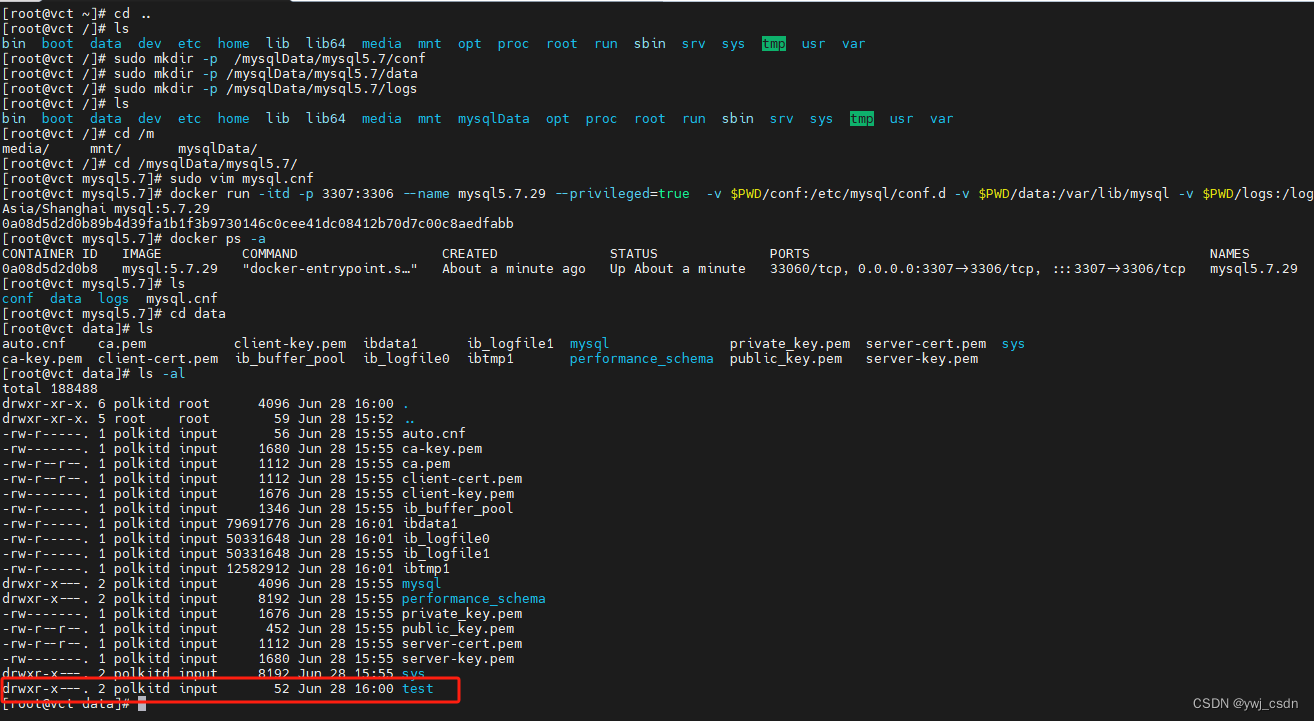The image size is (1314, 721).
Task: Select the blue 'mysqlData' directory in root listing
Action: pos(494,119)
